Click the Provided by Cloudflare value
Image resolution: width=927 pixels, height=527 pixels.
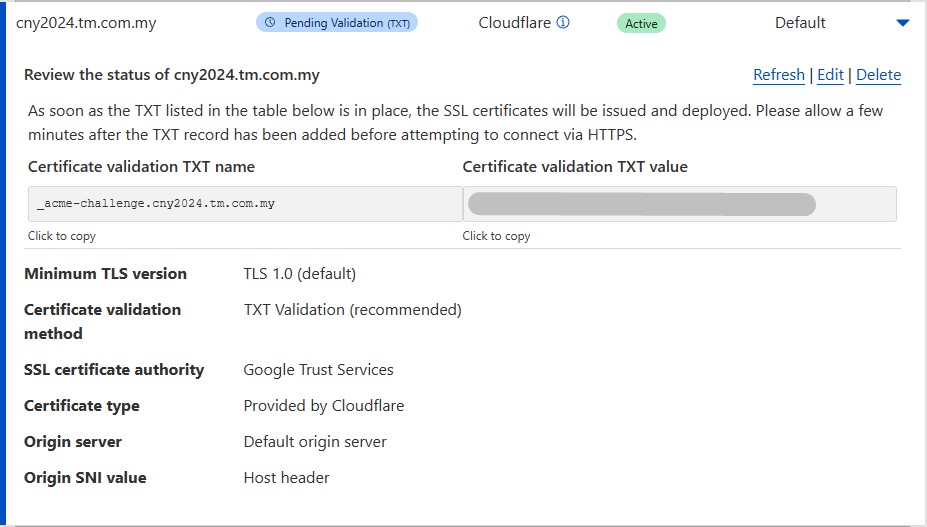coord(323,406)
